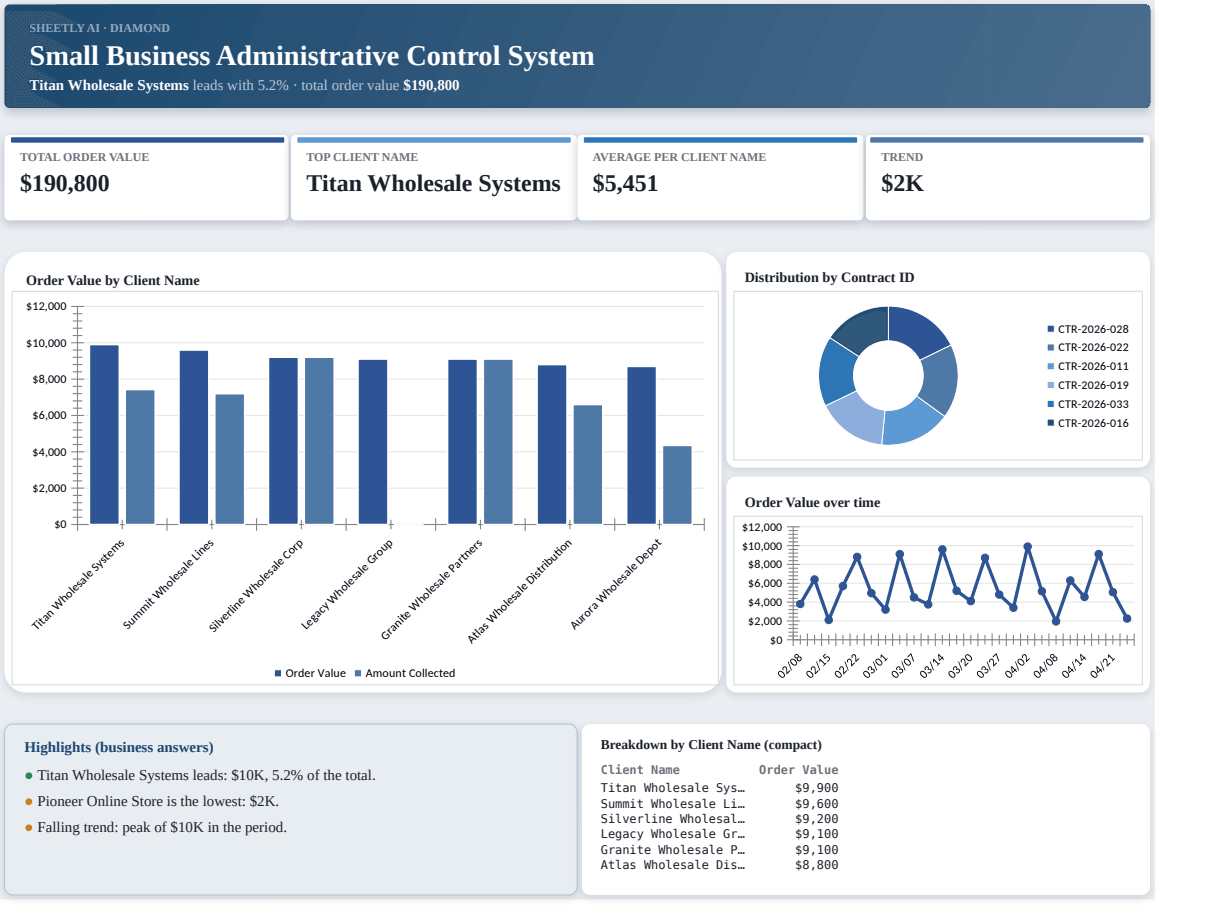The width and height of the screenshot is (1227, 922).
Task: Click the Atlas Wholesale Dis… row value $8,800
Action: 817,865
